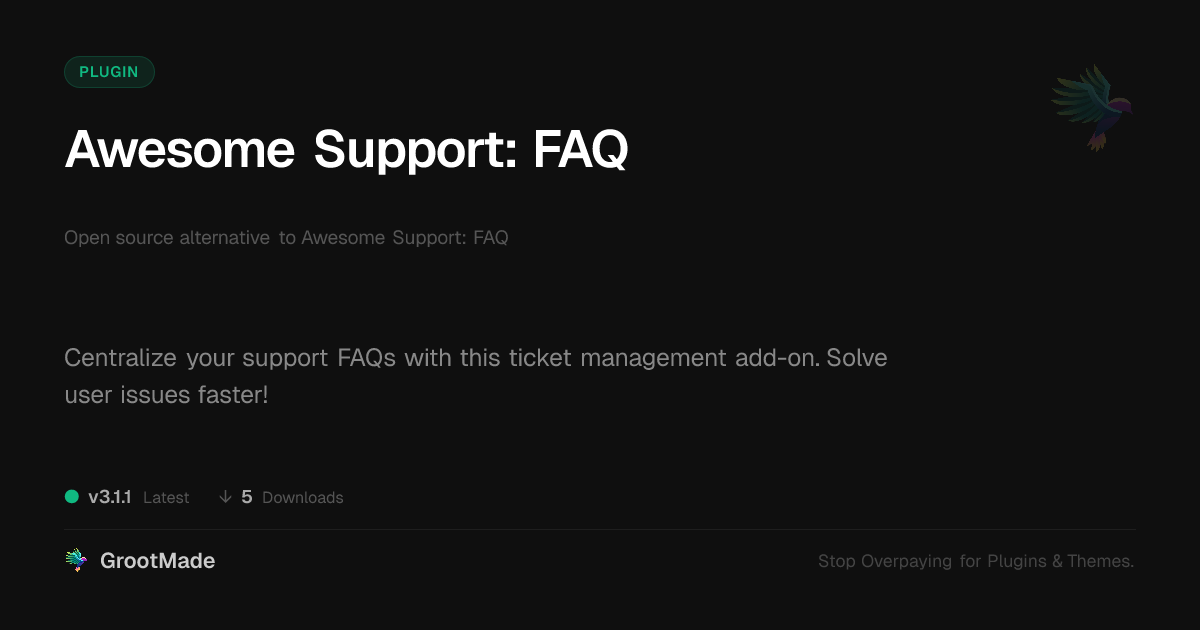Click the Downloads label

point(302,498)
